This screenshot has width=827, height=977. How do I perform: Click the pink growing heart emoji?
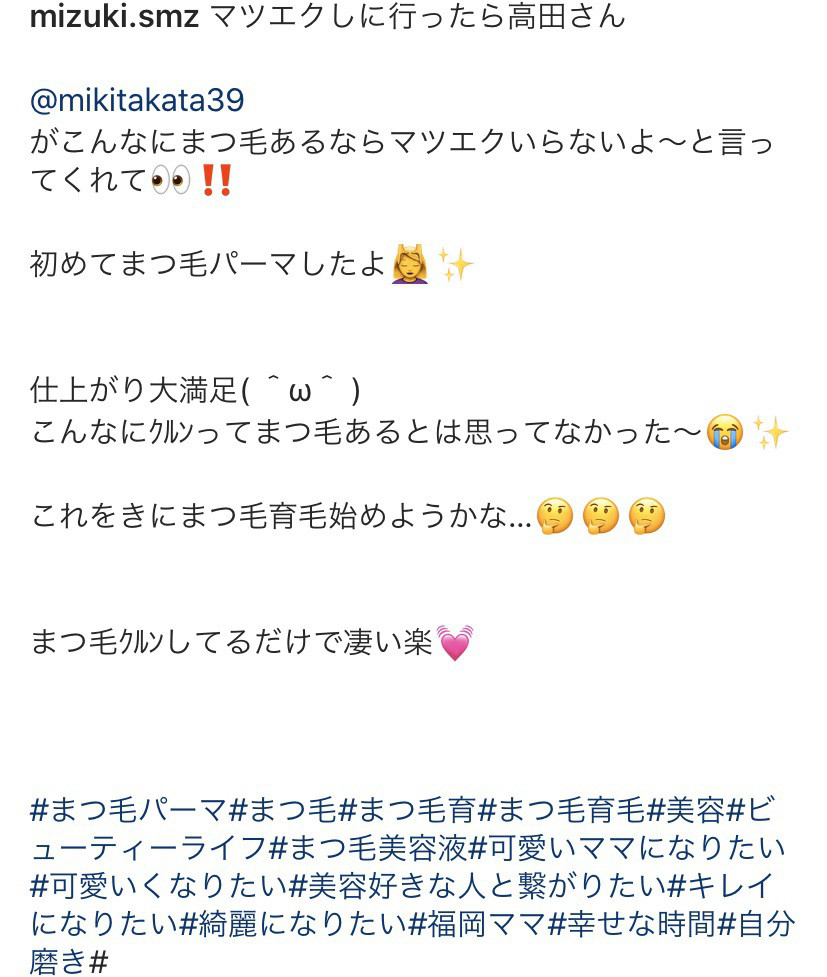[455, 642]
